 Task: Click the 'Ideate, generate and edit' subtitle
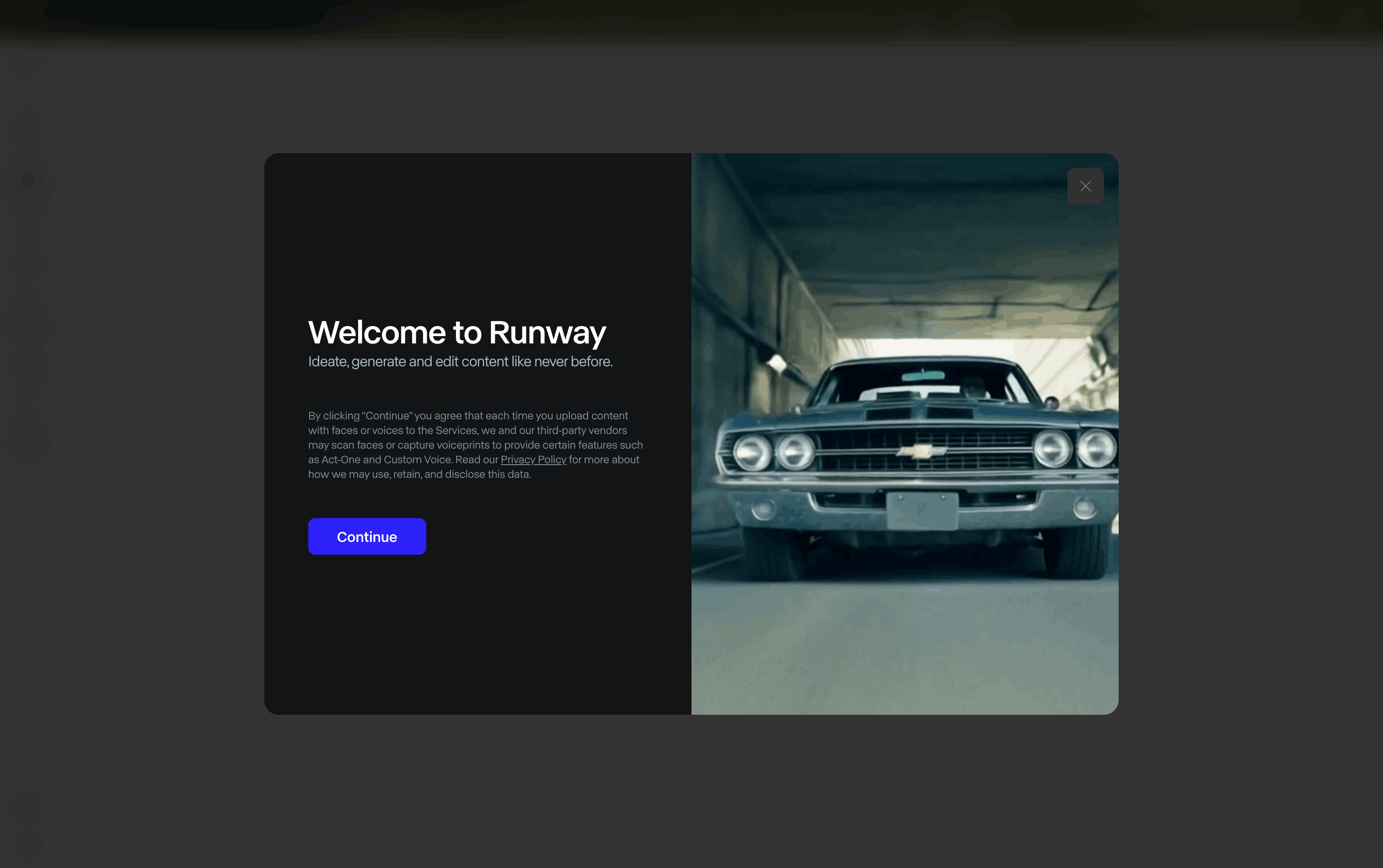tap(460, 362)
